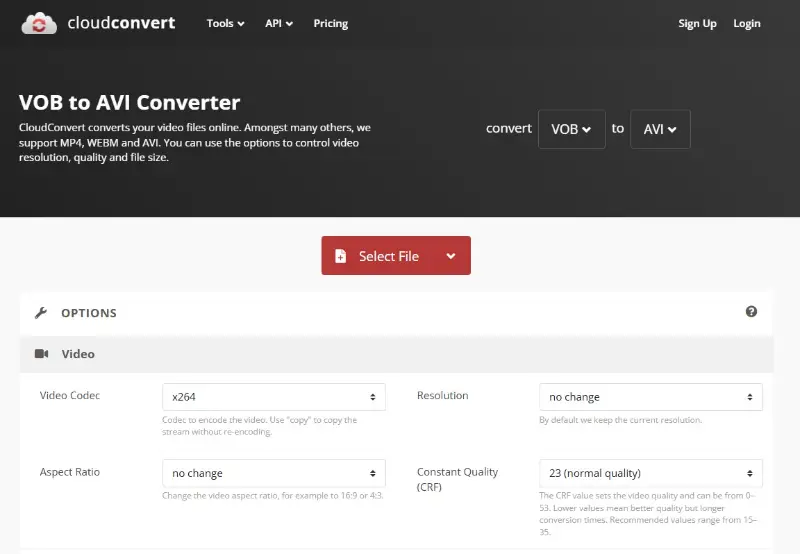Open the VOB source format dropdown
800x554 pixels.
(x=571, y=129)
